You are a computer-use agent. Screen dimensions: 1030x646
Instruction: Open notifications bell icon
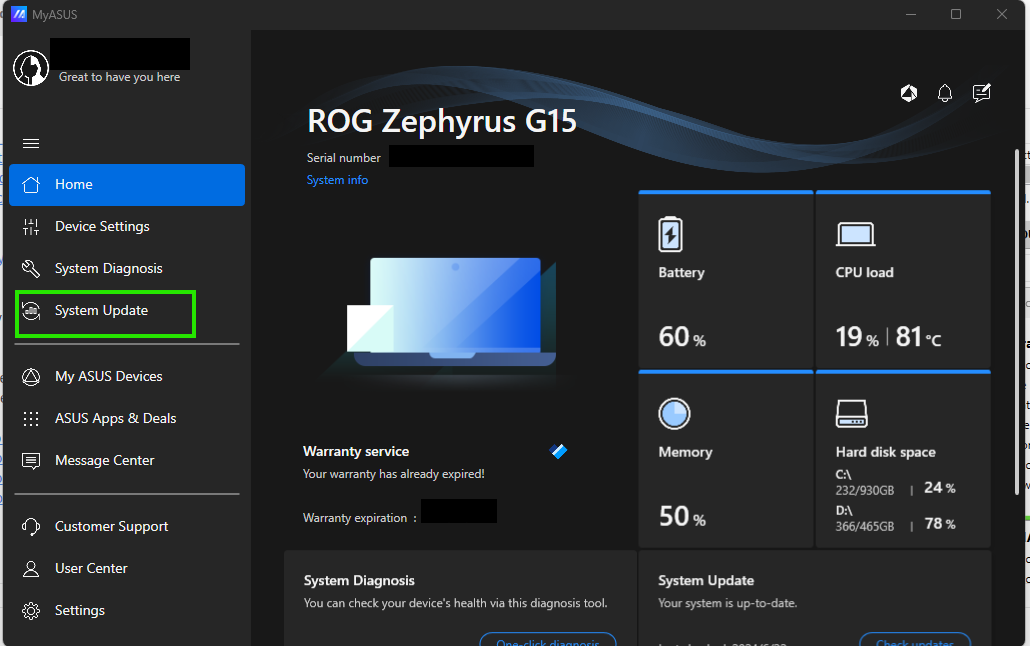(945, 93)
